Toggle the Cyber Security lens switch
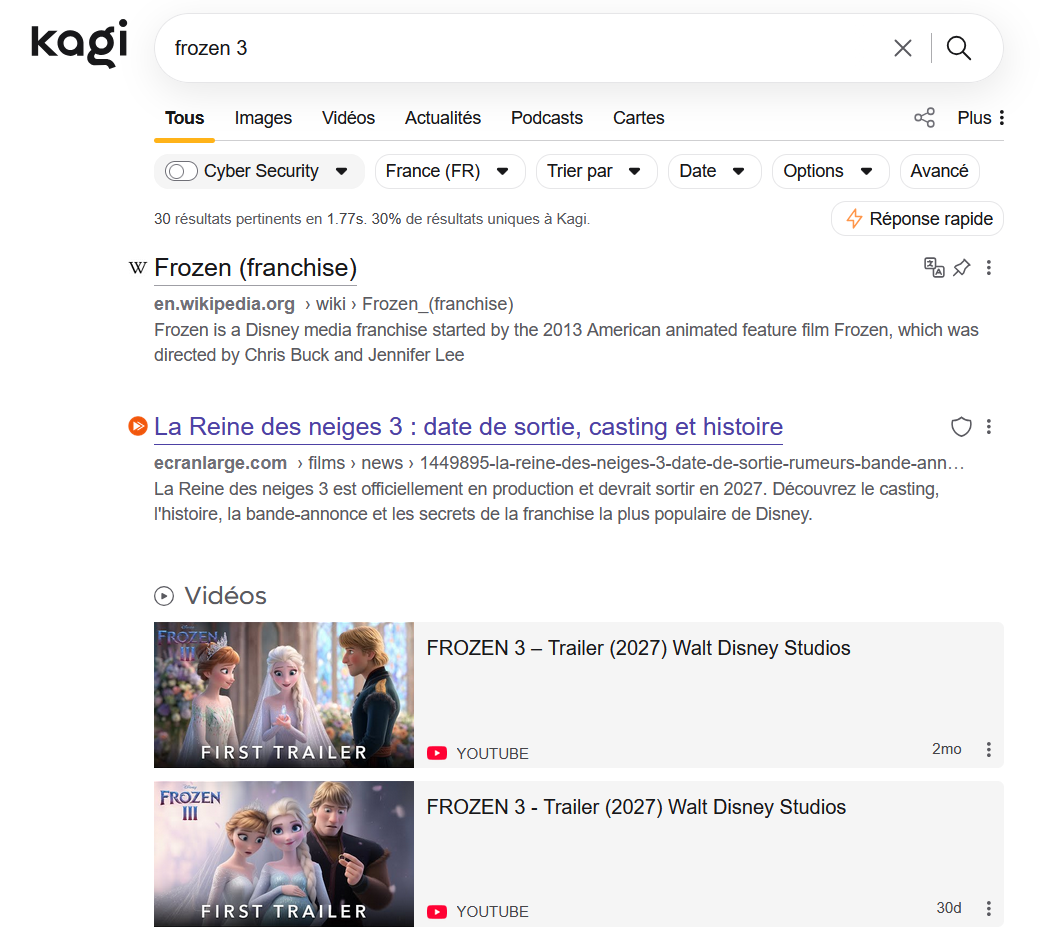 181,171
